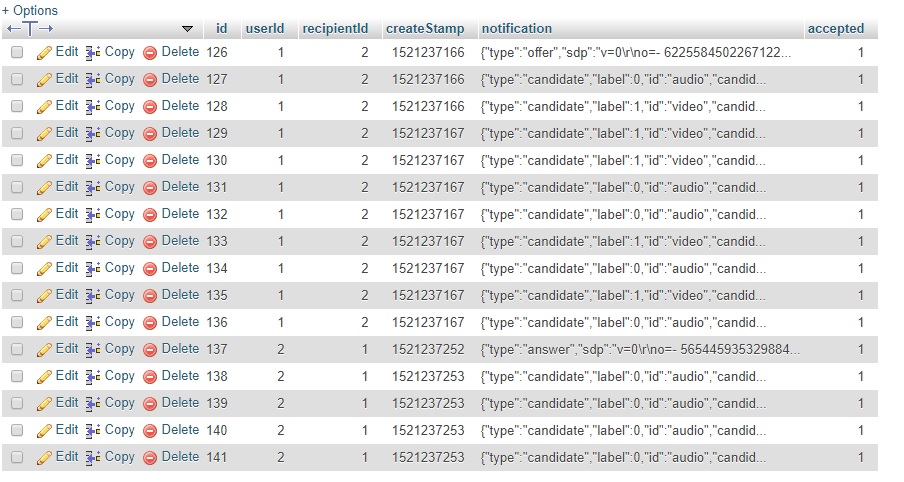Click the red Delete icon in row 131
The image size is (904, 482).
pos(150,189)
